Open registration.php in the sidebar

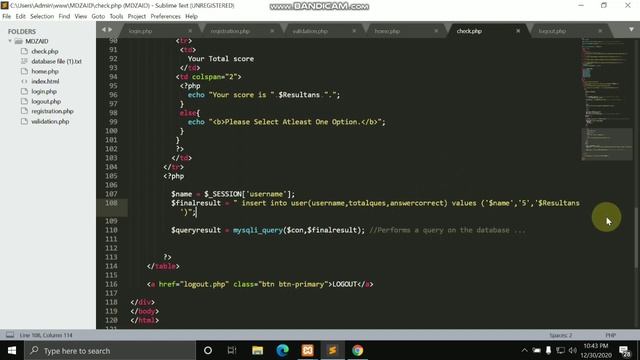click(x=52, y=111)
